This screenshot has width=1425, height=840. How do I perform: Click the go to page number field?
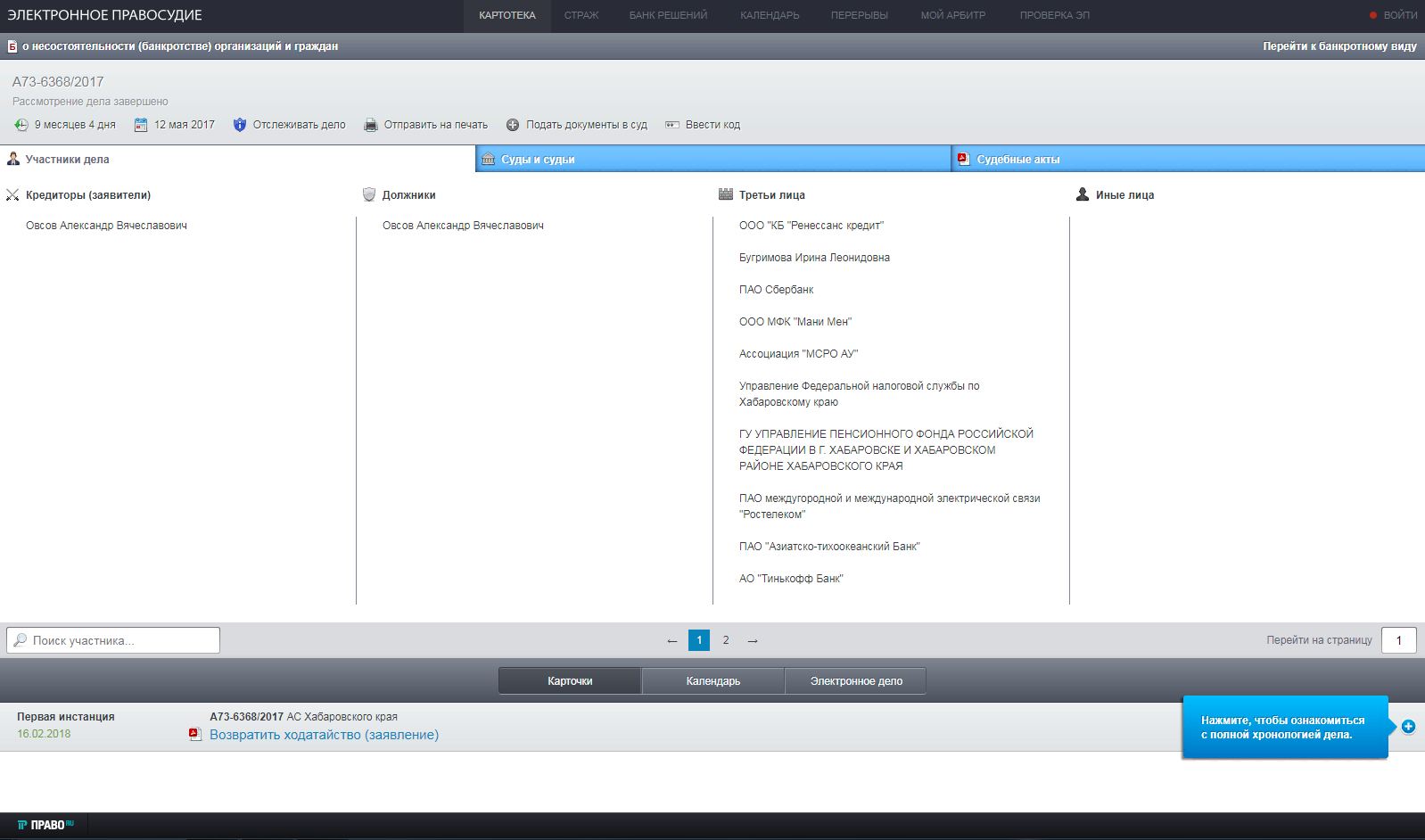(x=1398, y=640)
